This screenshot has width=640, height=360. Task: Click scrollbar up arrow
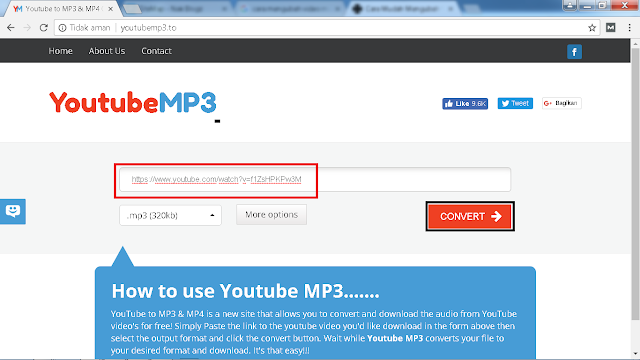coord(635,43)
